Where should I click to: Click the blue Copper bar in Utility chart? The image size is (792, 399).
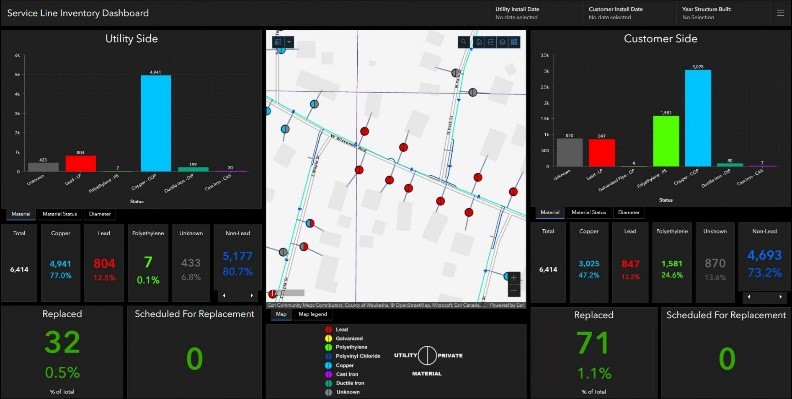pyautogui.click(x=156, y=123)
